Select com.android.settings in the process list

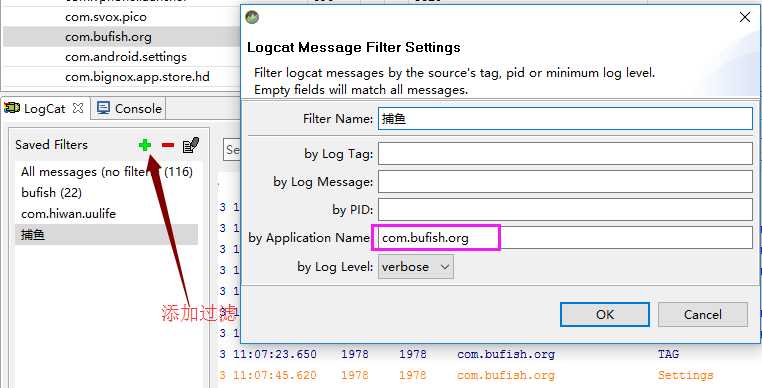121,57
